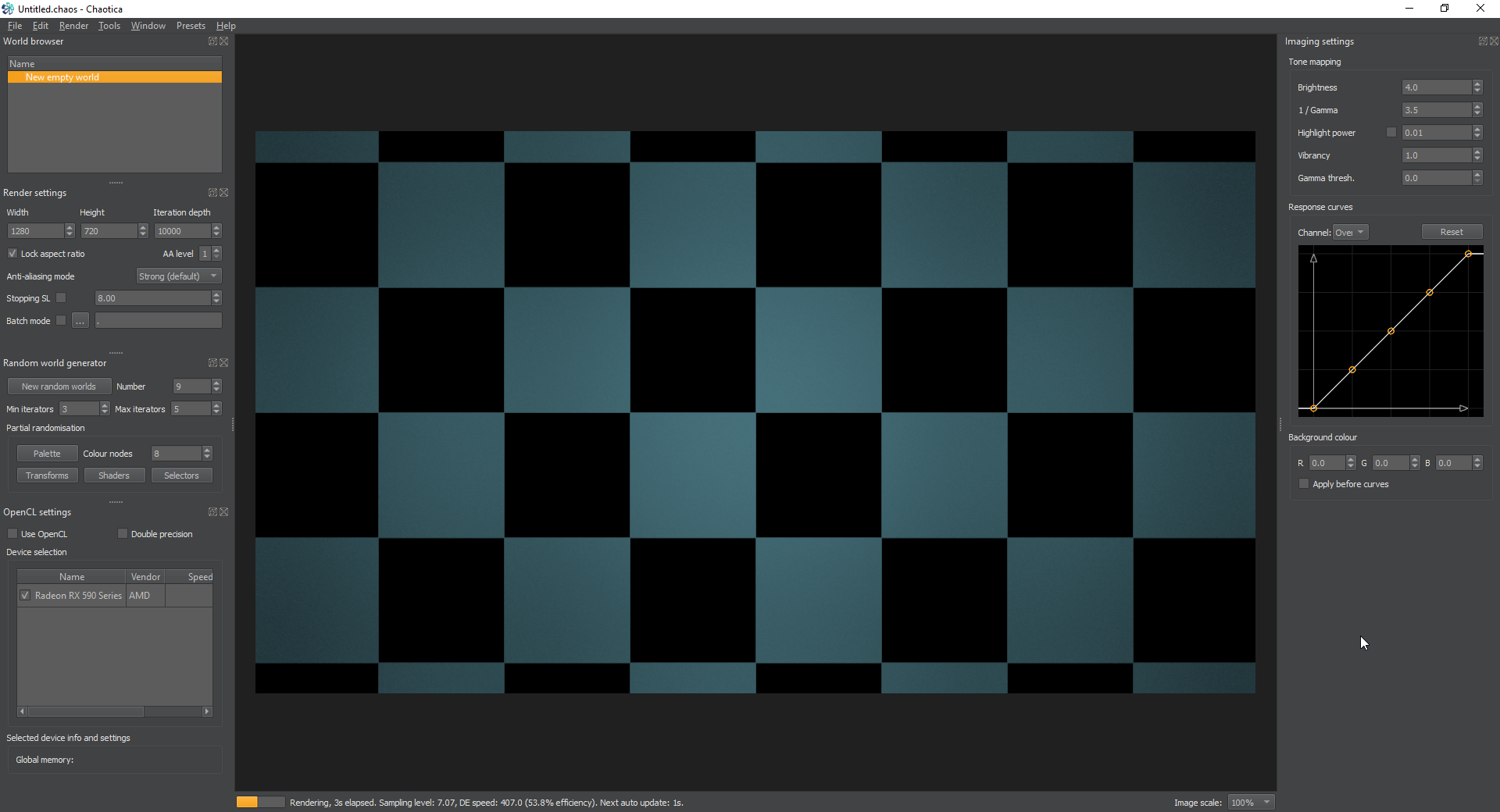Increase AA level with stepper

216,250
